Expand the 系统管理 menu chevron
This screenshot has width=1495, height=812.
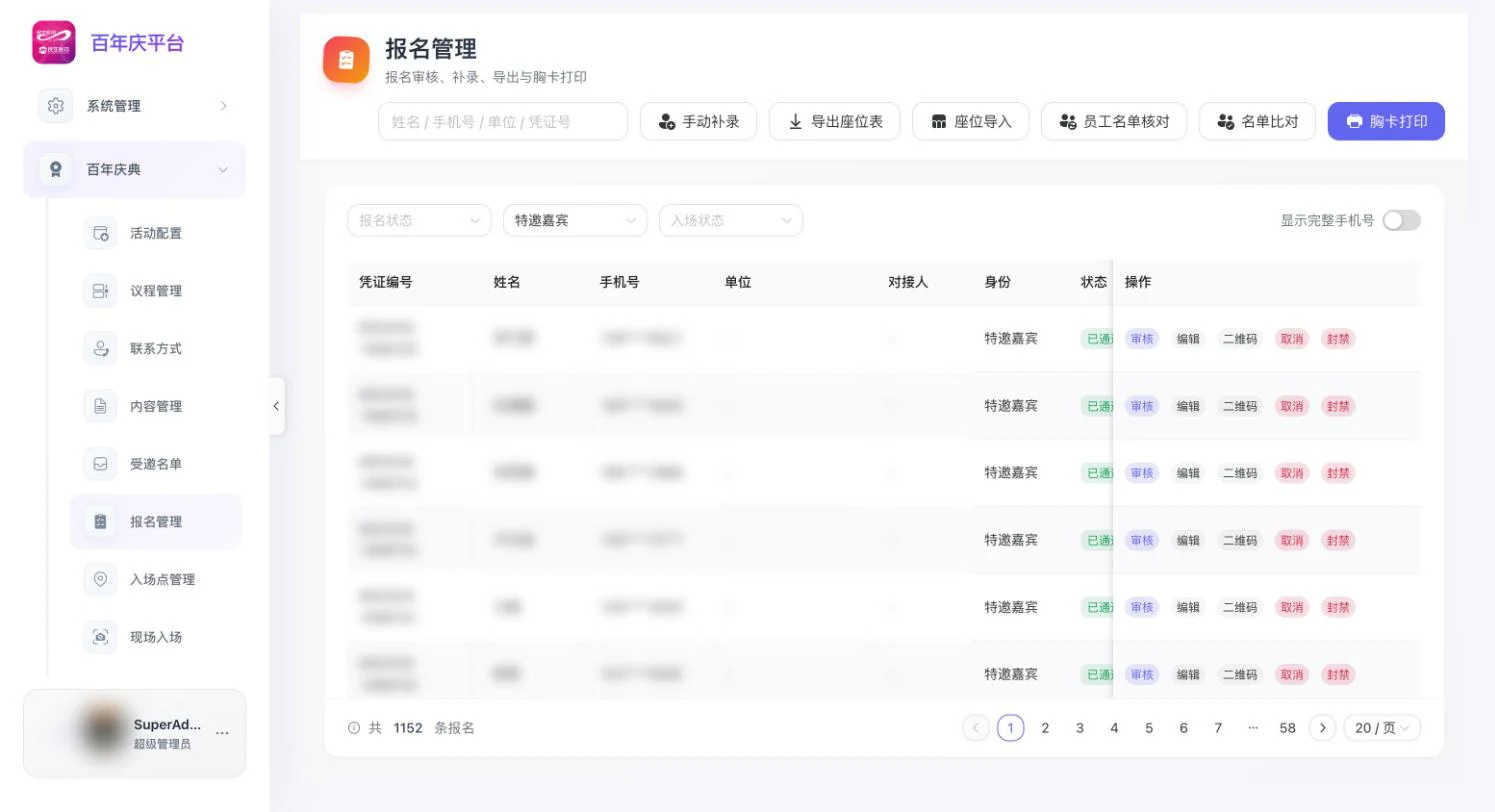[223, 106]
